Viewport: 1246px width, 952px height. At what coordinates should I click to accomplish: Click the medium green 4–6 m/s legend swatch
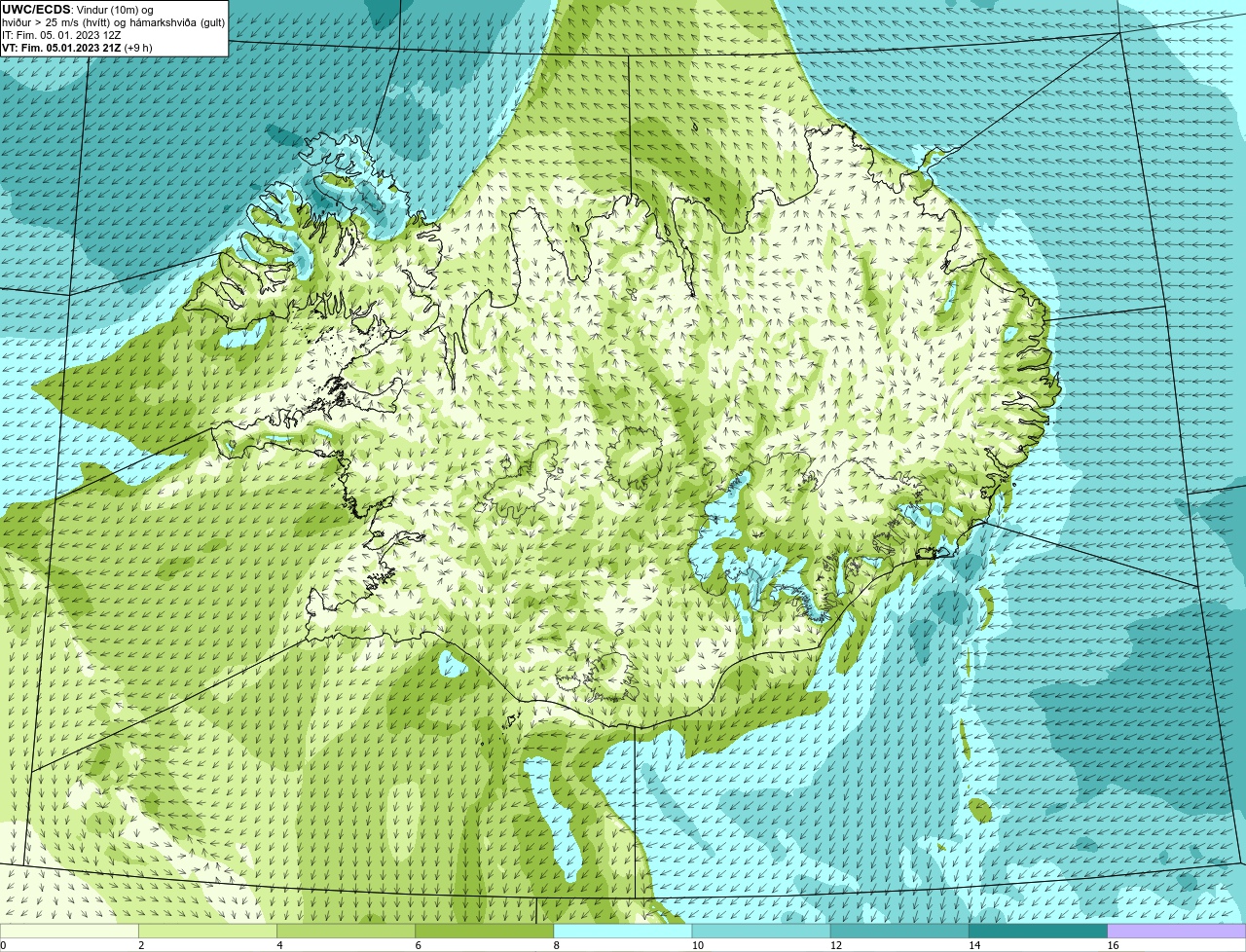(348, 932)
